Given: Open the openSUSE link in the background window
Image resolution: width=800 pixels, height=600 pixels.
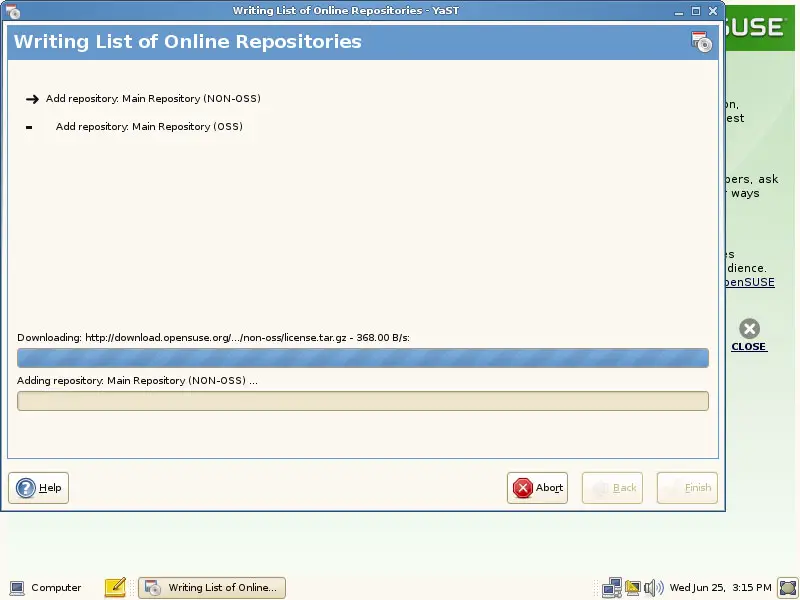Looking at the screenshot, I should [749, 282].
